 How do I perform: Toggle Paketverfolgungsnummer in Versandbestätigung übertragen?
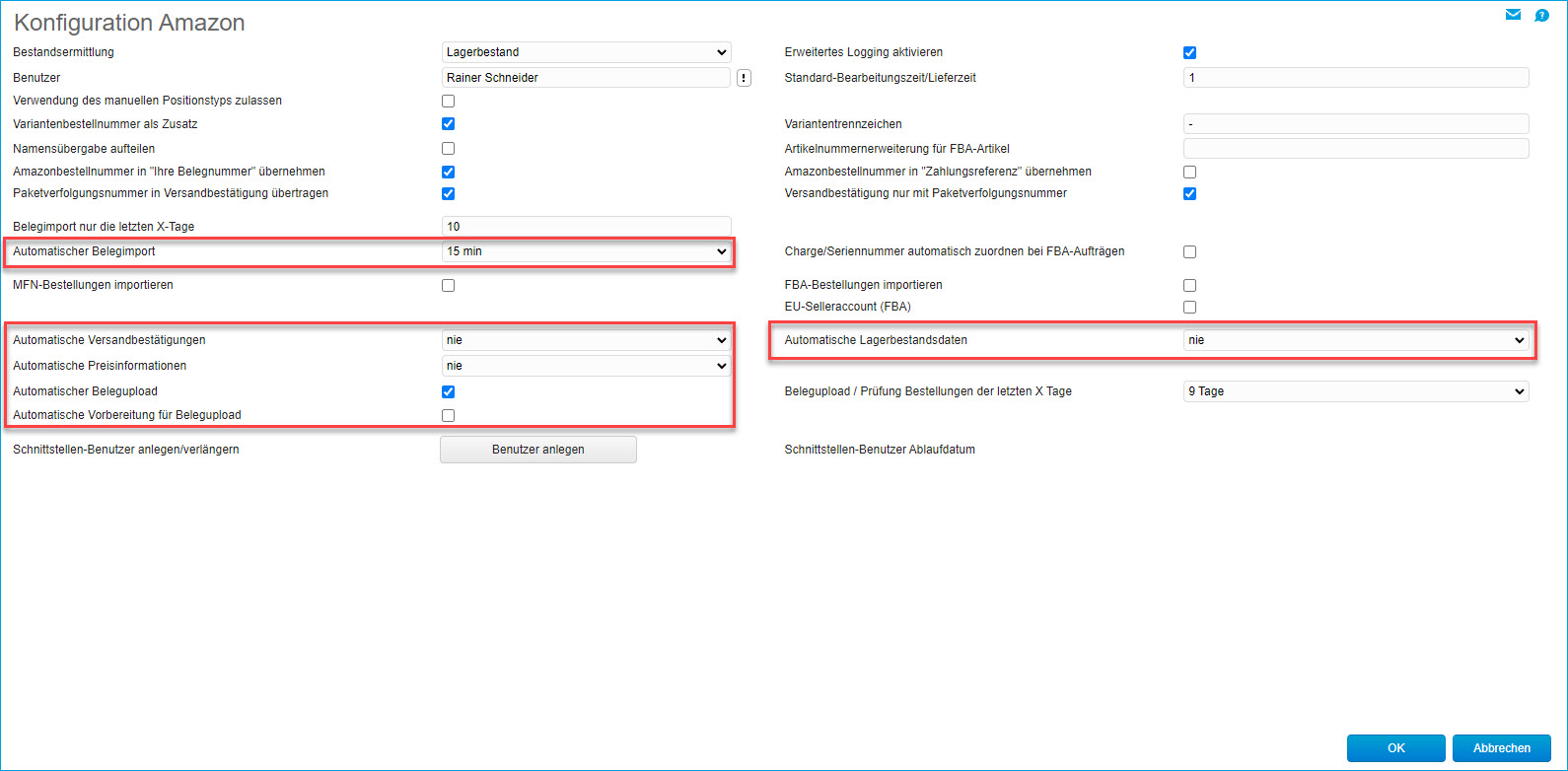tap(449, 193)
